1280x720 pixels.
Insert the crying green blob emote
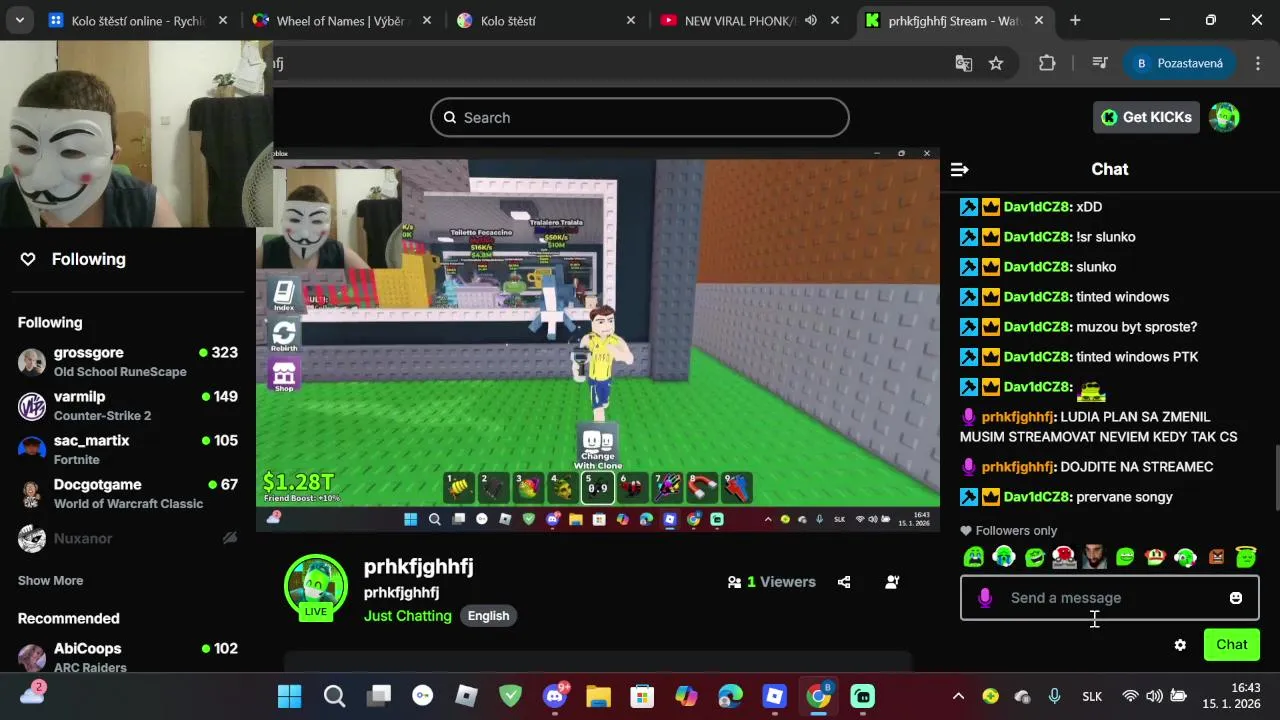[x=973, y=557]
